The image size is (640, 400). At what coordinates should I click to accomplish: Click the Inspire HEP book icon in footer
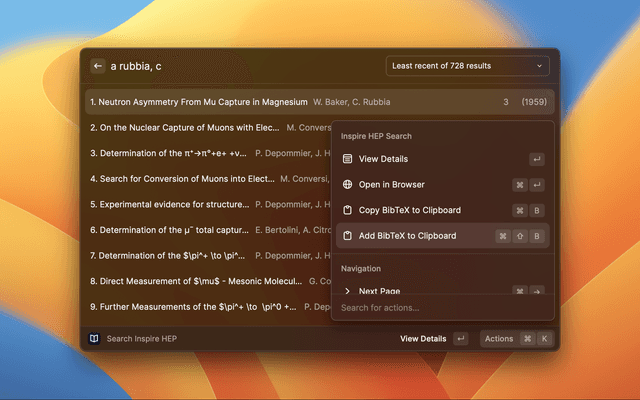95,339
